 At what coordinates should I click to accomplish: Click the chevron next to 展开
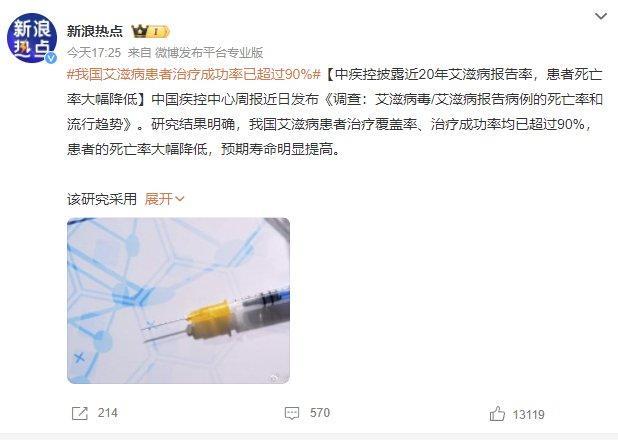[179, 199]
